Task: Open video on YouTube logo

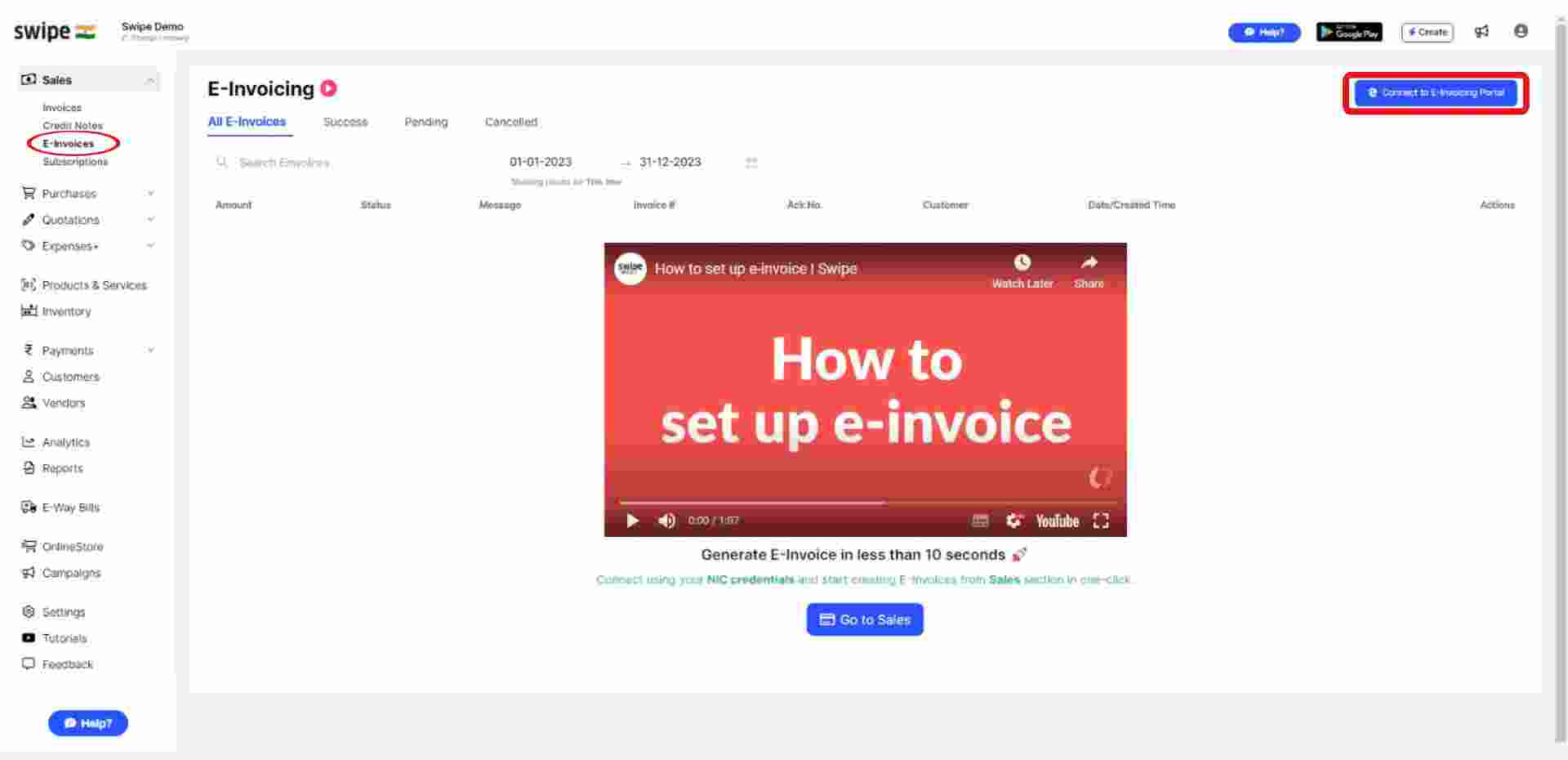Action: coord(1058,521)
